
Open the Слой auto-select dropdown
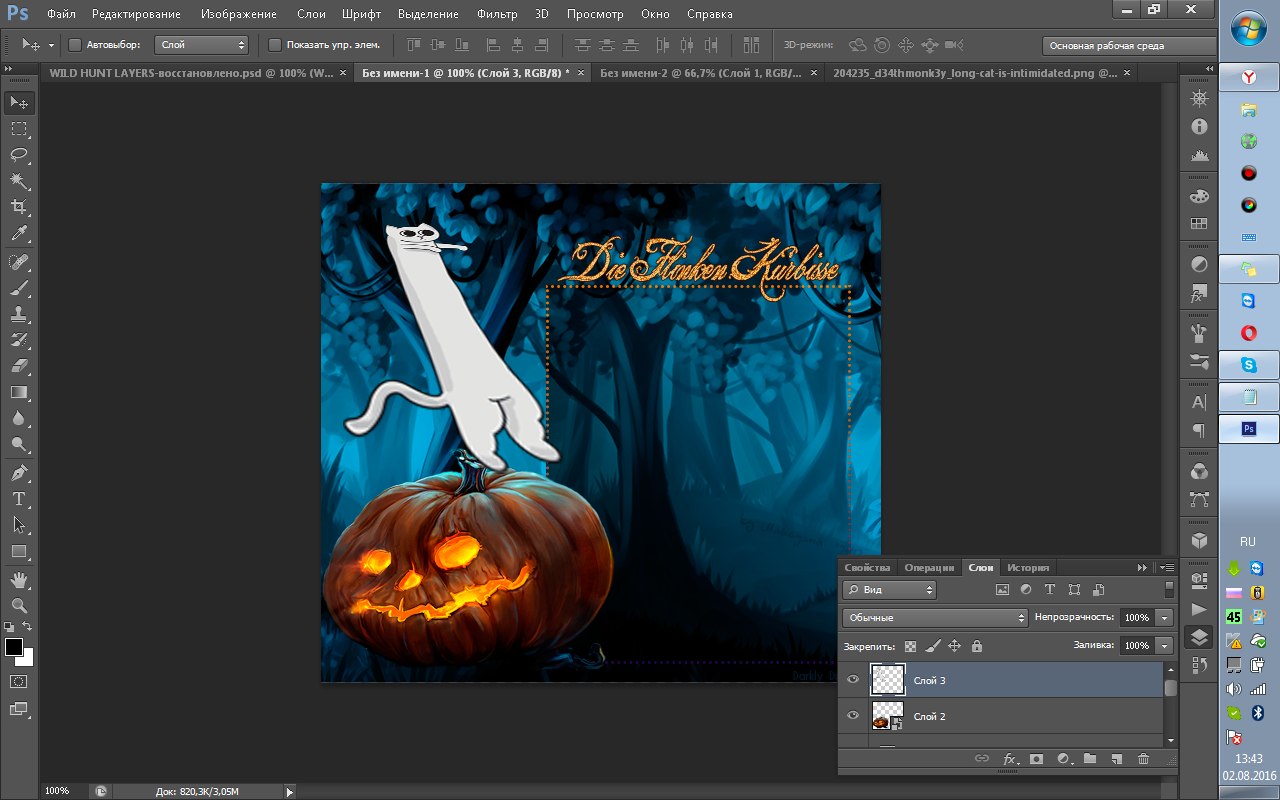(x=202, y=45)
